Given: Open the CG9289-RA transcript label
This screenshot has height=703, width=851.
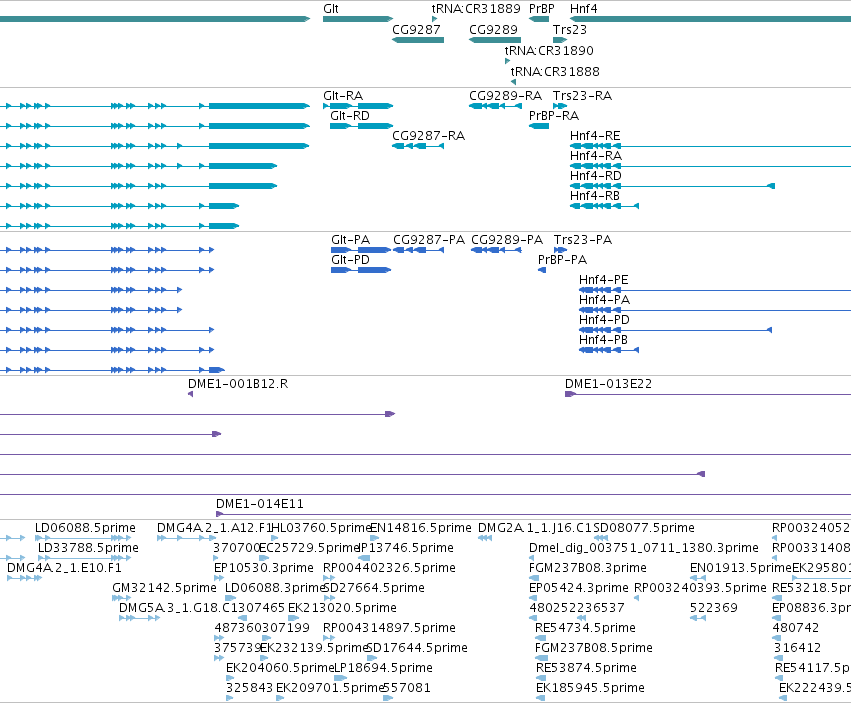Looking at the screenshot, I should pyautogui.click(x=505, y=96).
